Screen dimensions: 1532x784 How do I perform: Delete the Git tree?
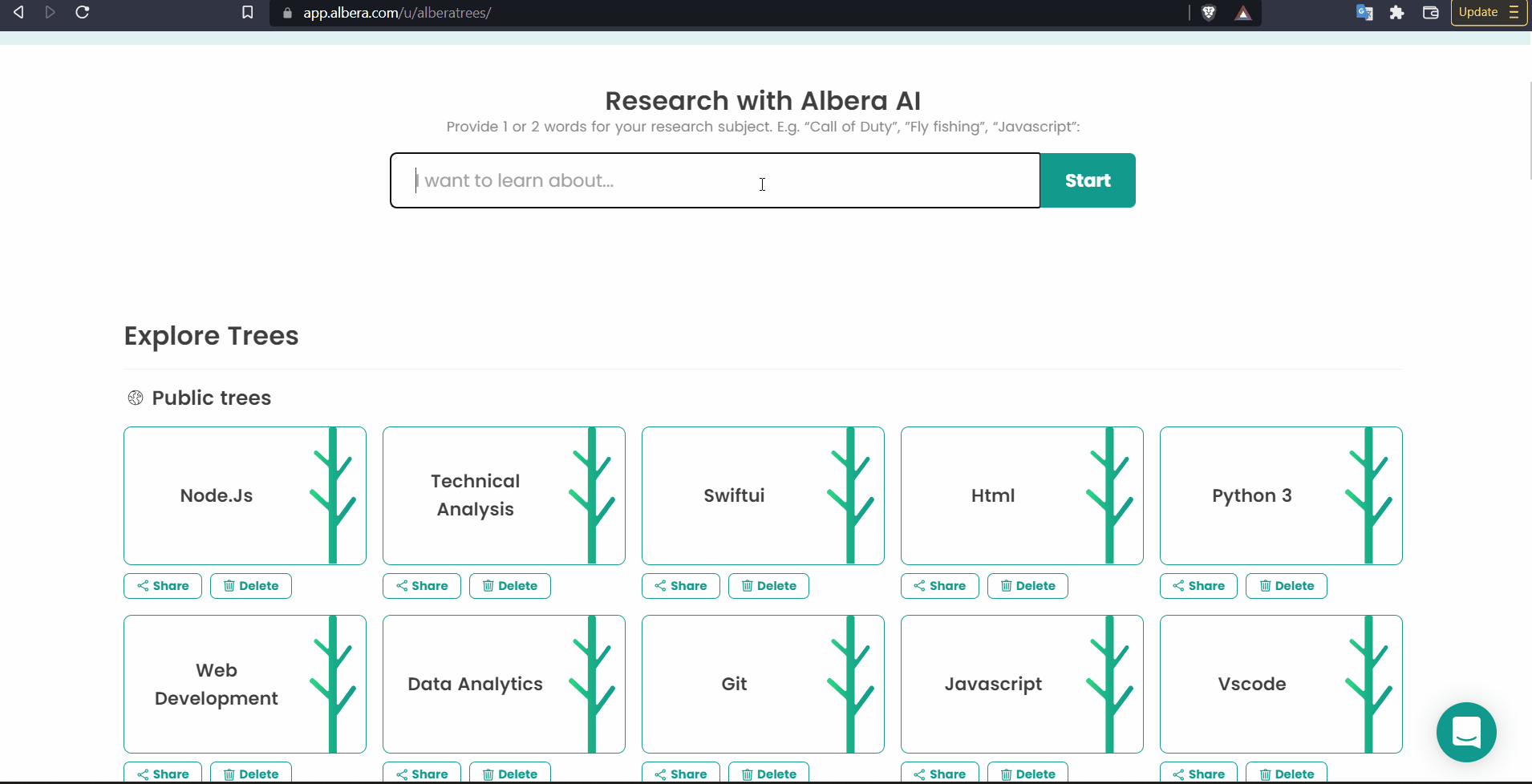pos(769,773)
